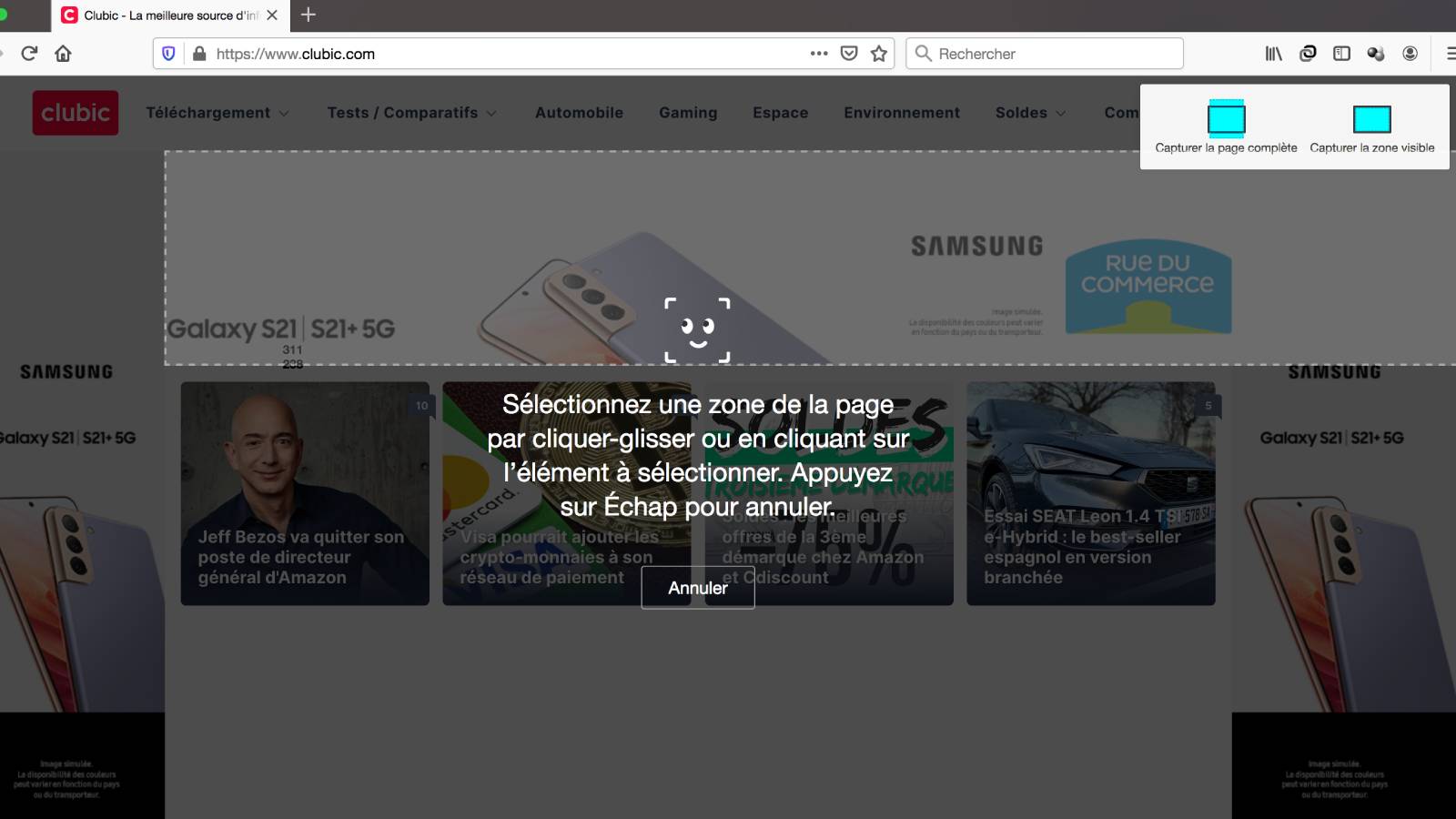Open tracking protection shield icon

[x=168, y=54]
